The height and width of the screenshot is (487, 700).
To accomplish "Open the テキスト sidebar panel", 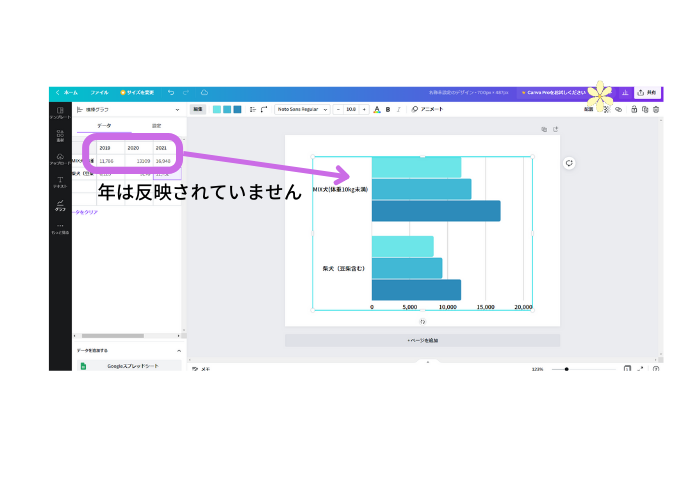I will (x=60, y=182).
